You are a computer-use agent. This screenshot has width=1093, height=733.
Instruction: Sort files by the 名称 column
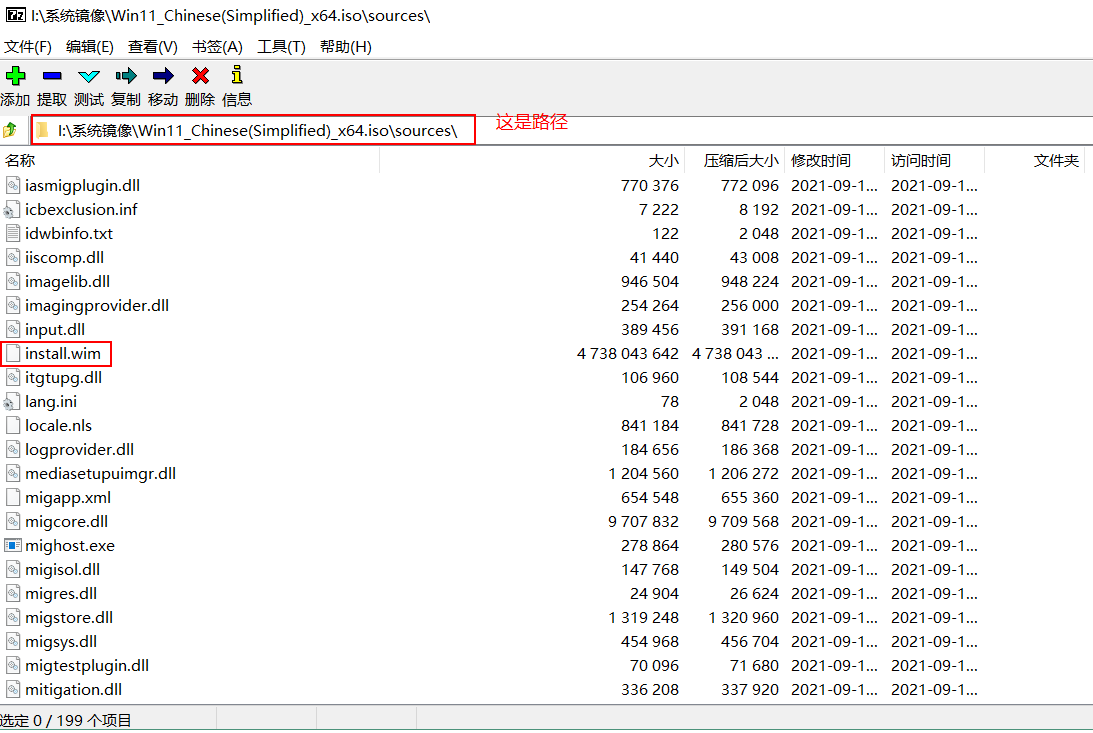click(x=27, y=160)
